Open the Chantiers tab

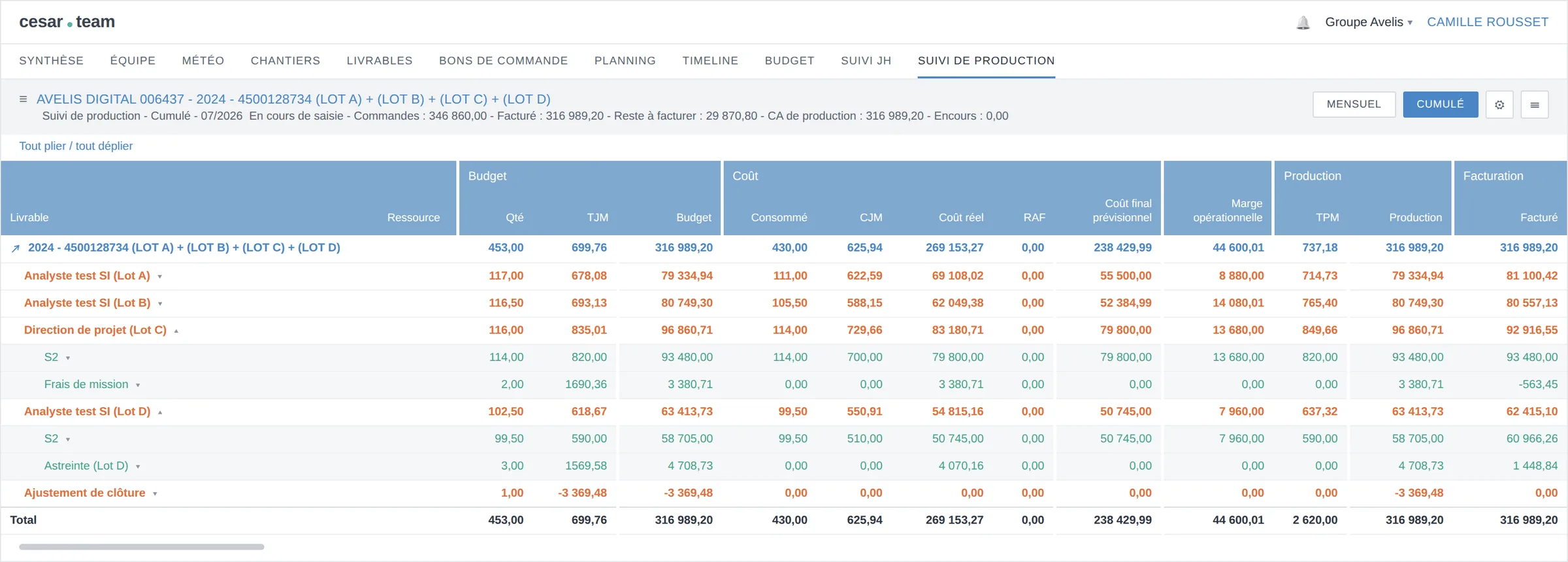coord(286,61)
